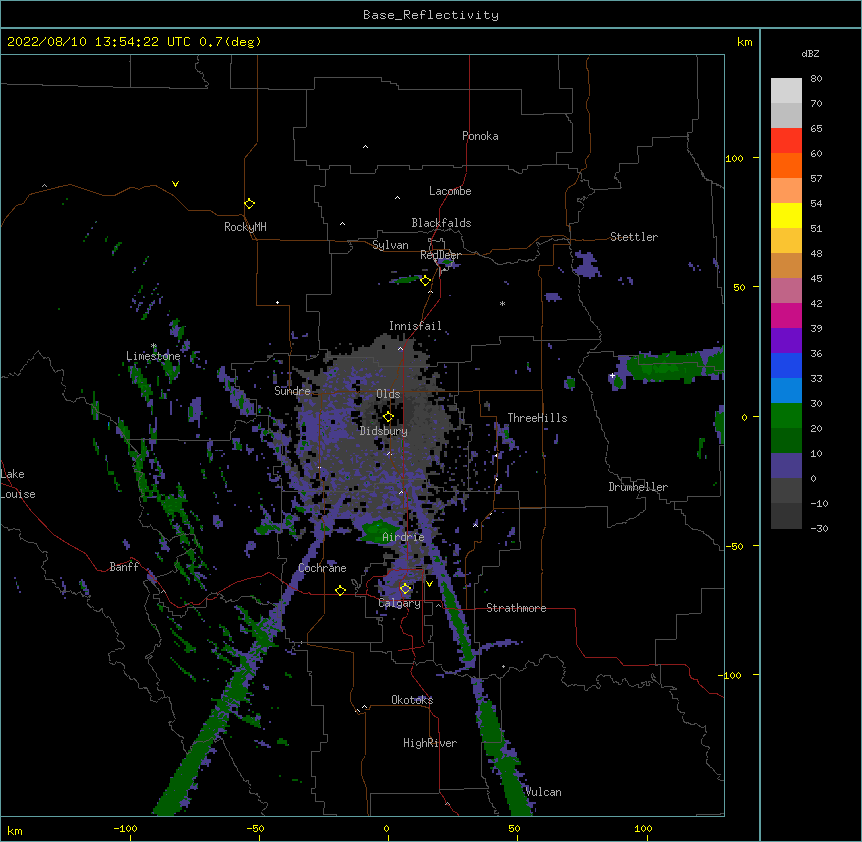The image size is (862, 842).
Task: Click the Lacombe town label
Action: (x=450, y=191)
